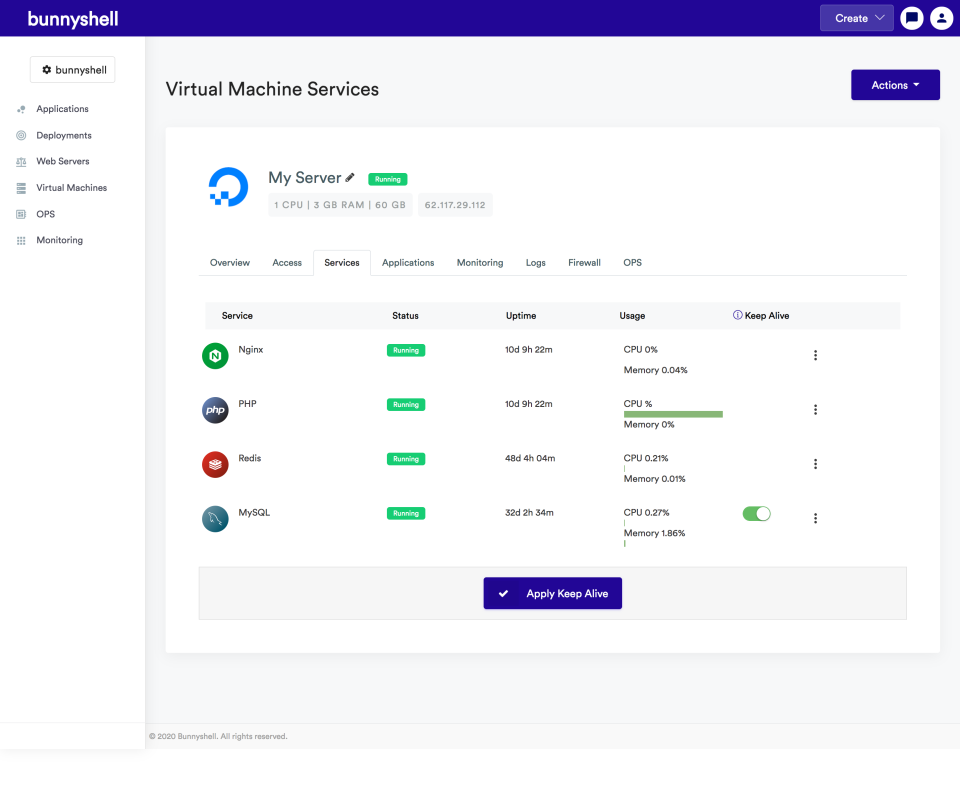
Task: Click the My Server title
Action: pos(304,178)
